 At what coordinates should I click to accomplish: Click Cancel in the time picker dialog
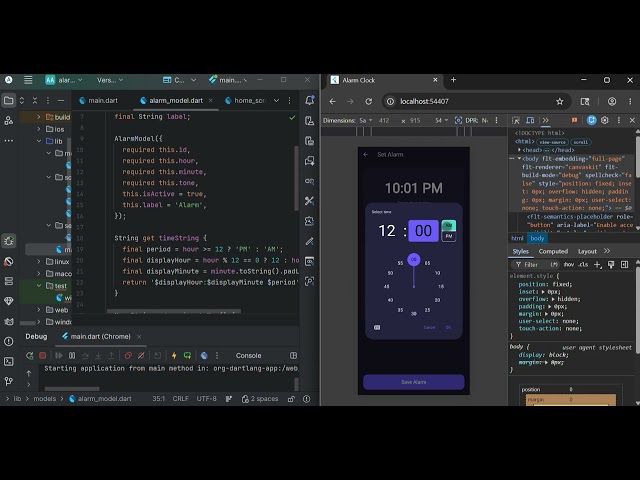coord(429,327)
